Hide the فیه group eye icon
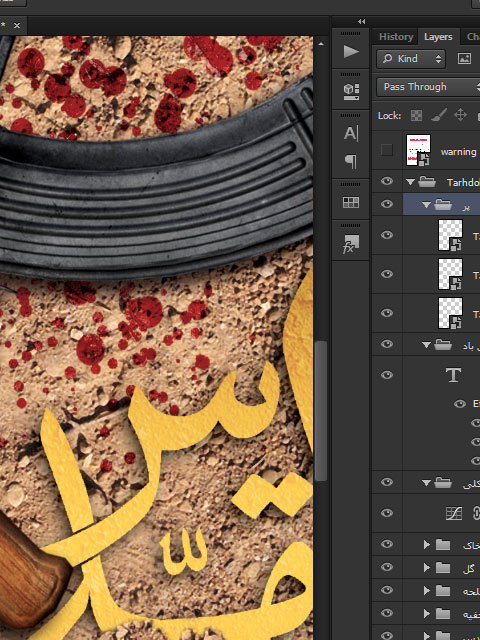This screenshot has height=640, width=480. (387, 613)
